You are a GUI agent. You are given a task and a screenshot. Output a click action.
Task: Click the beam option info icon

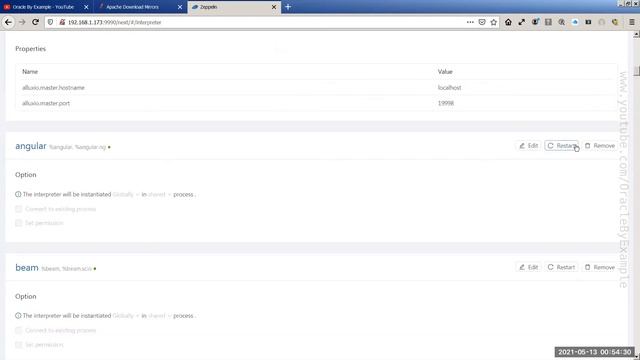click(x=18, y=316)
